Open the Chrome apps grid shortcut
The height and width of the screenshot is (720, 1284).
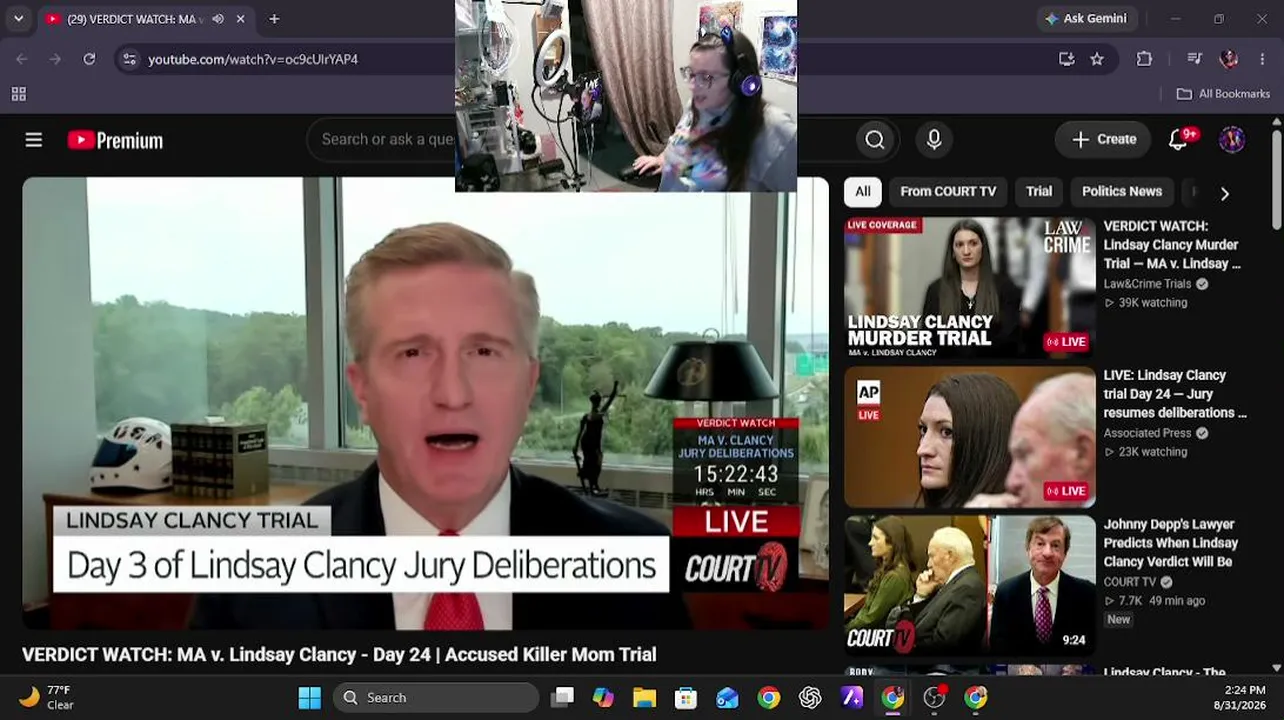coord(18,94)
